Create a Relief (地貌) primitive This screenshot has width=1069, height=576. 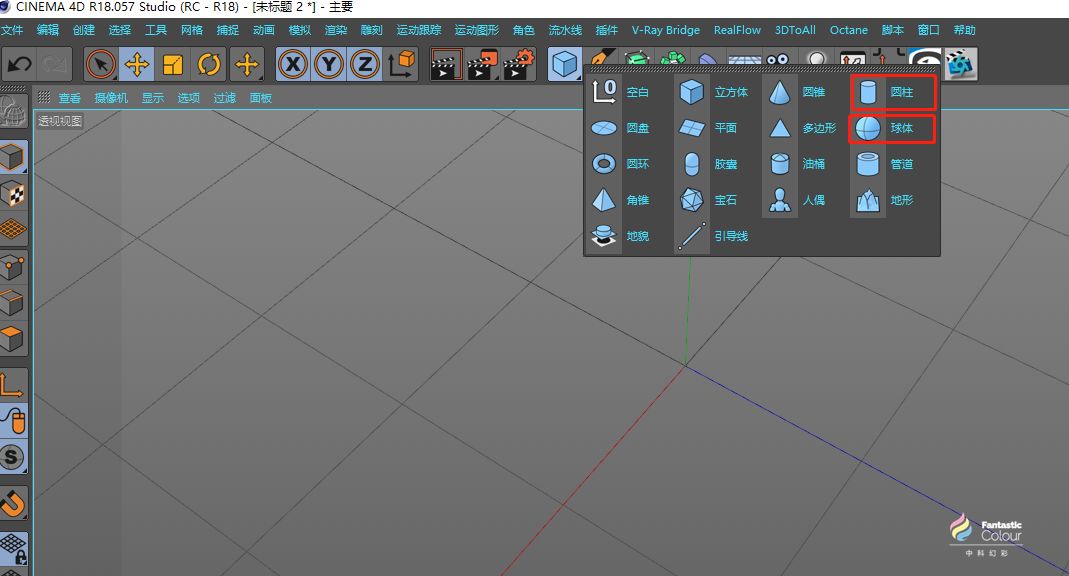point(622,237)
